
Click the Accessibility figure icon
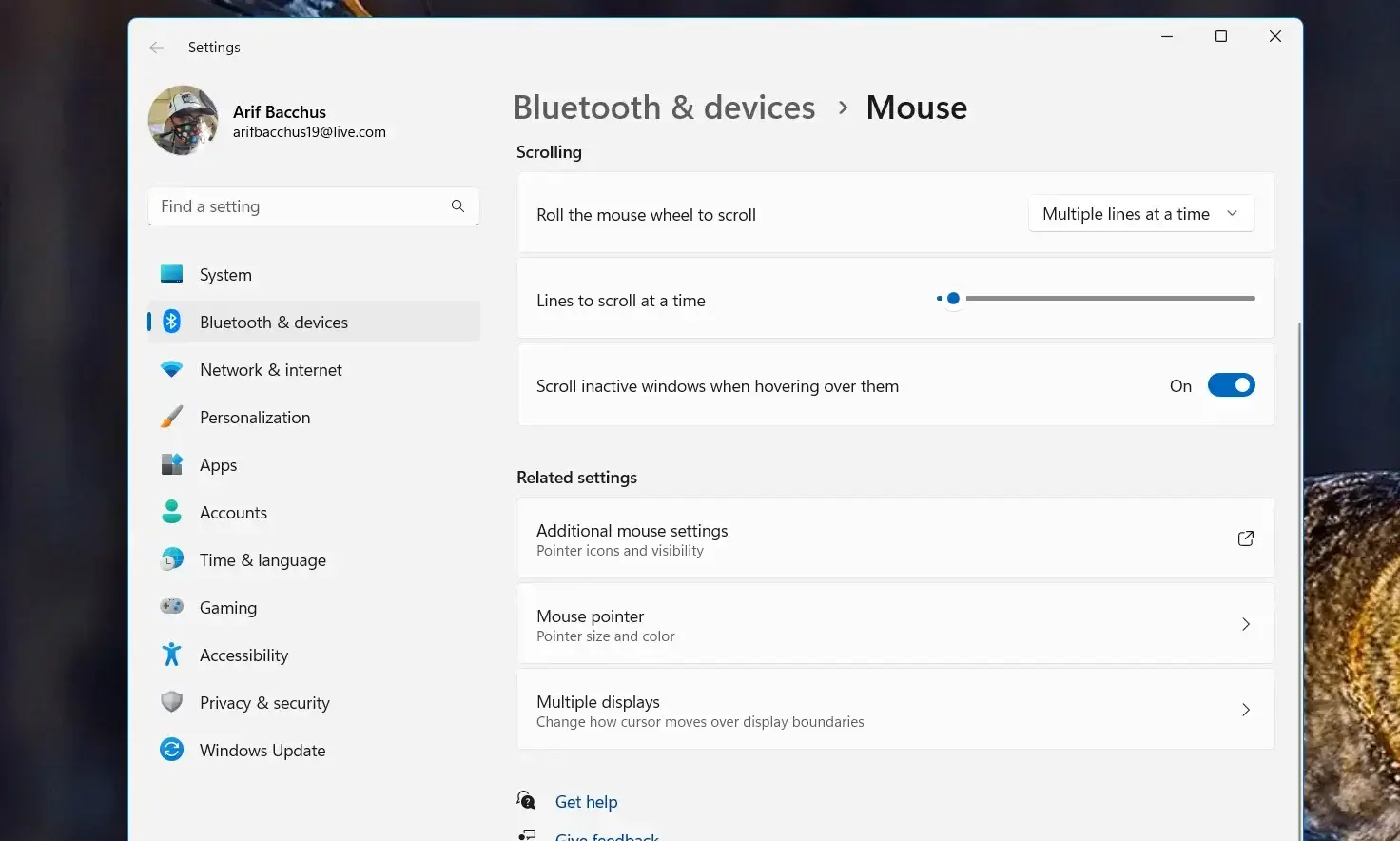pyautogui.click(x=172, y=655)
